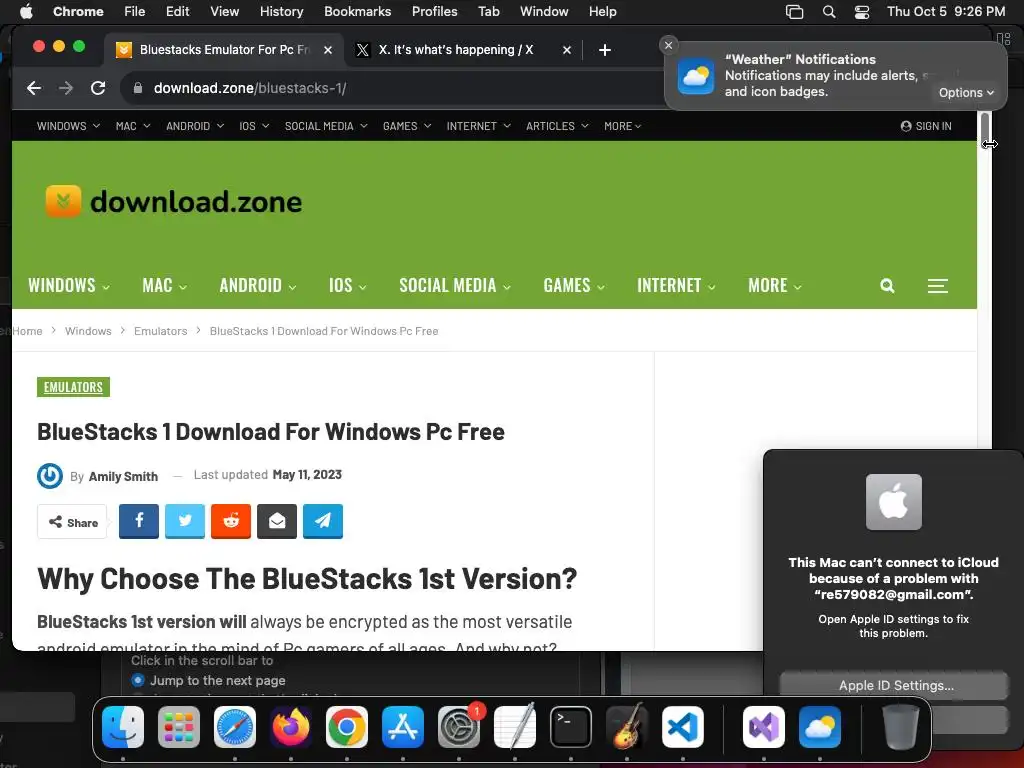Expand GAMES menu in green navigation
The image size is (1024, 768).
573,285
